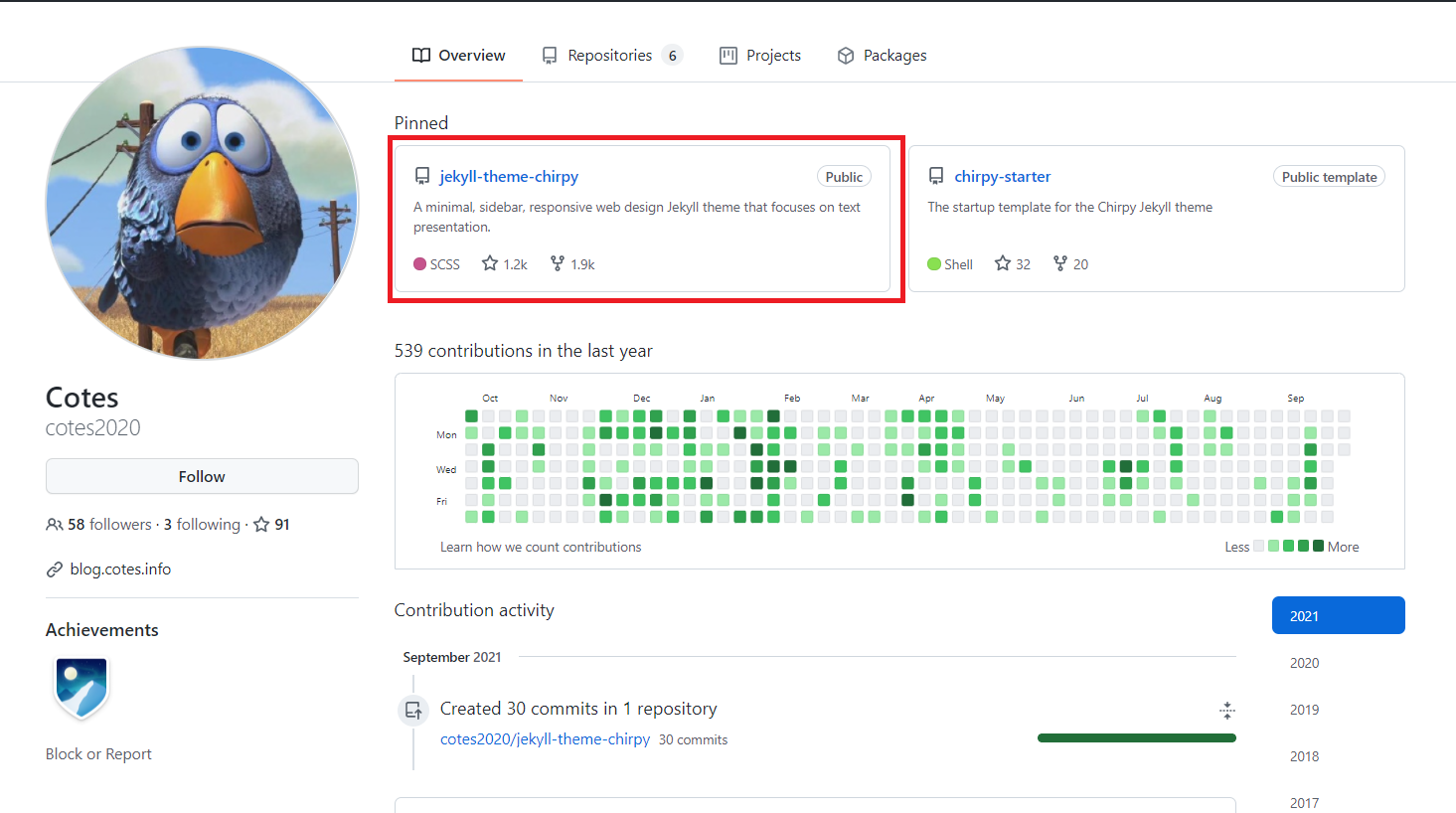Image resolution: width=1456 pixels, height=813 pixels.
Task: Expand the September commits details
Action: coord(1227,710)
